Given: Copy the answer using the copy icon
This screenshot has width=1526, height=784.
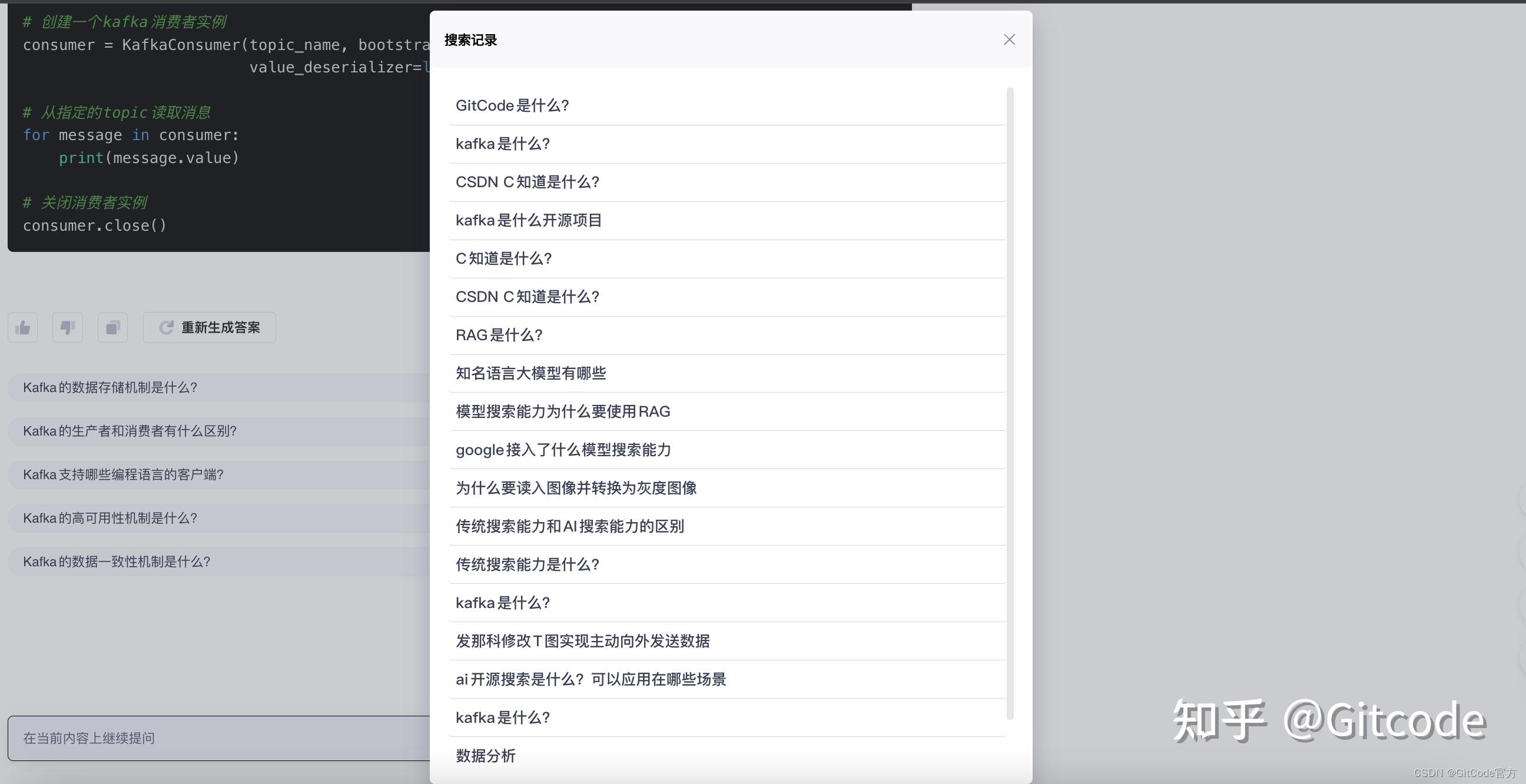Looking at the screenshot, I should click(x=112, y=327).
